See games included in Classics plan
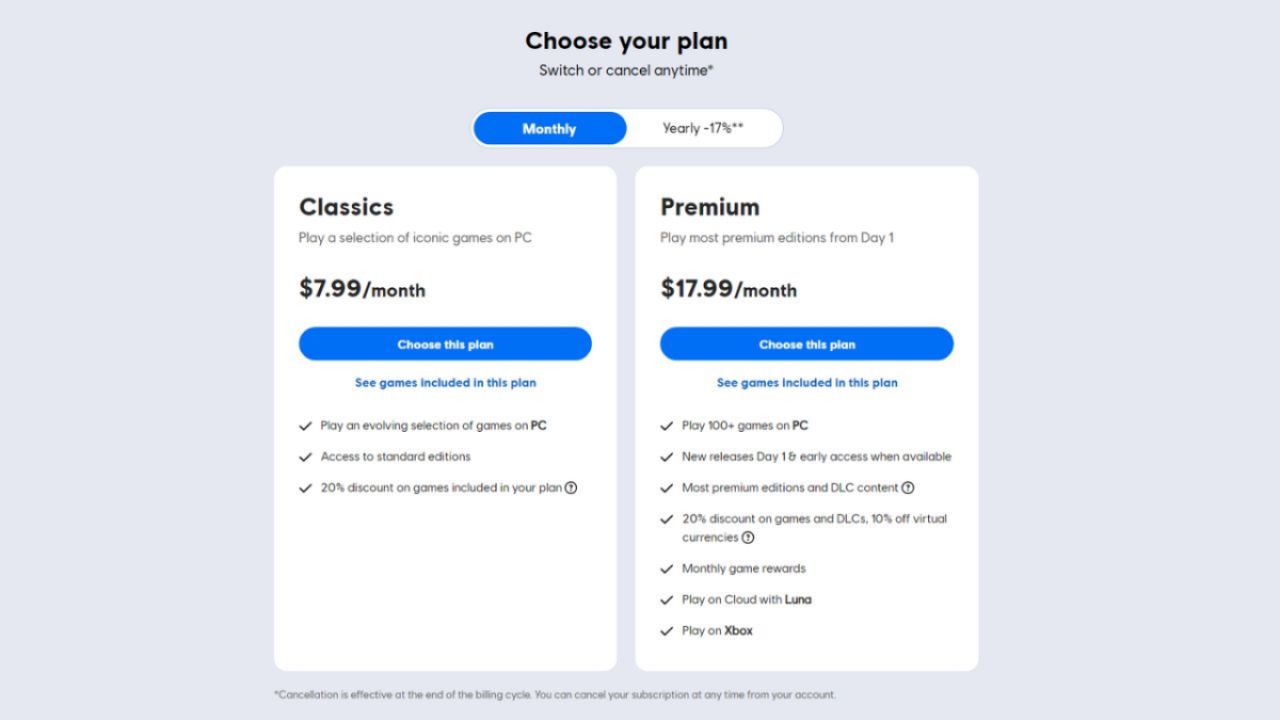The width and height of the screenshot is (1280, 720). (445, 383)
